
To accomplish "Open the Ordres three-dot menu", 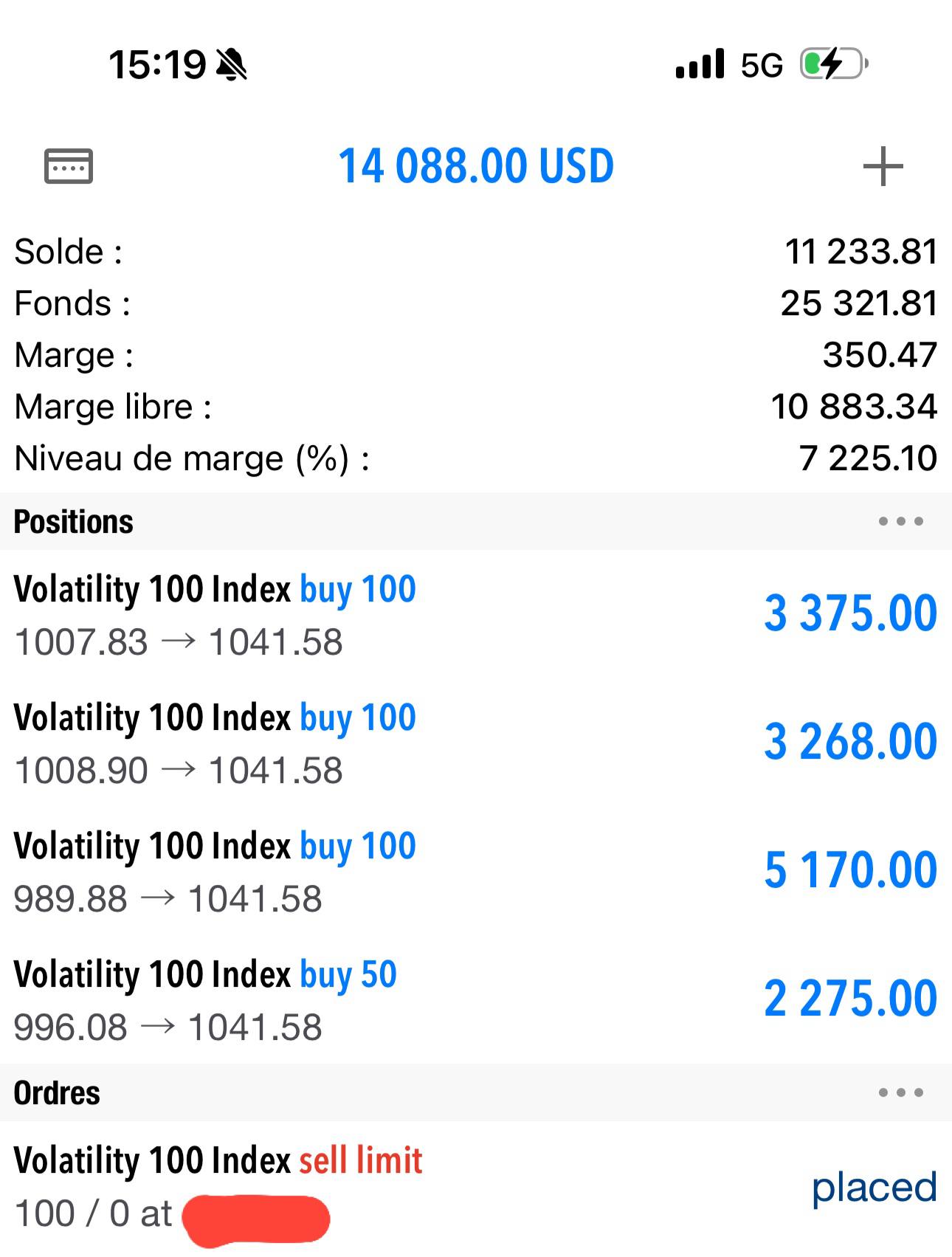I will [x=900, y=1092].
